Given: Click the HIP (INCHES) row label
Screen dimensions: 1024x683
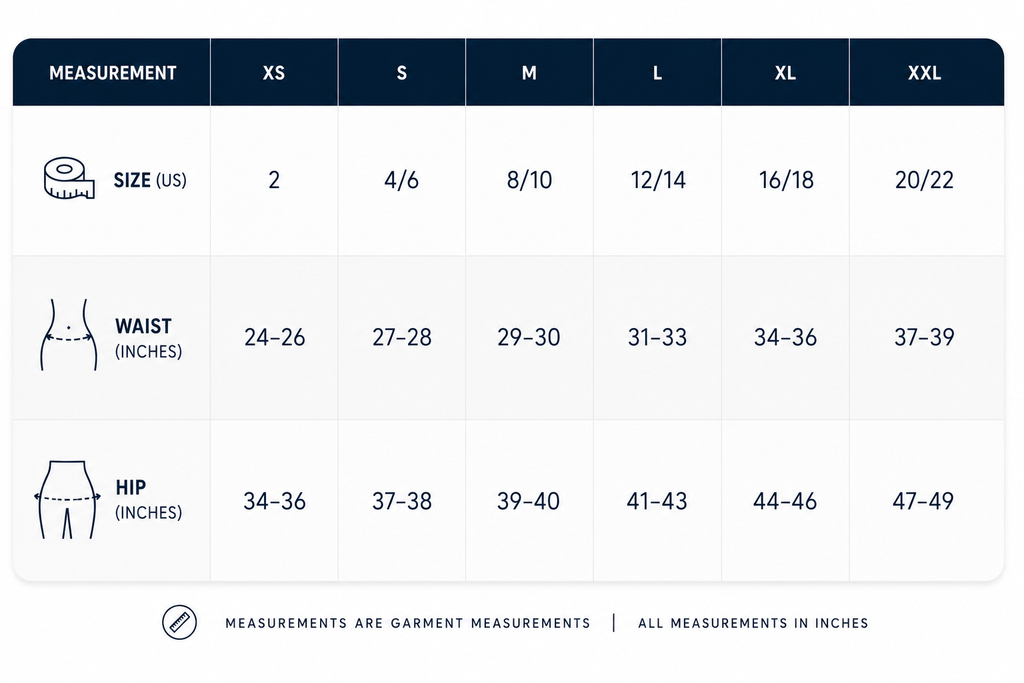Looking at the screenshot, I should tap(148, 500).
